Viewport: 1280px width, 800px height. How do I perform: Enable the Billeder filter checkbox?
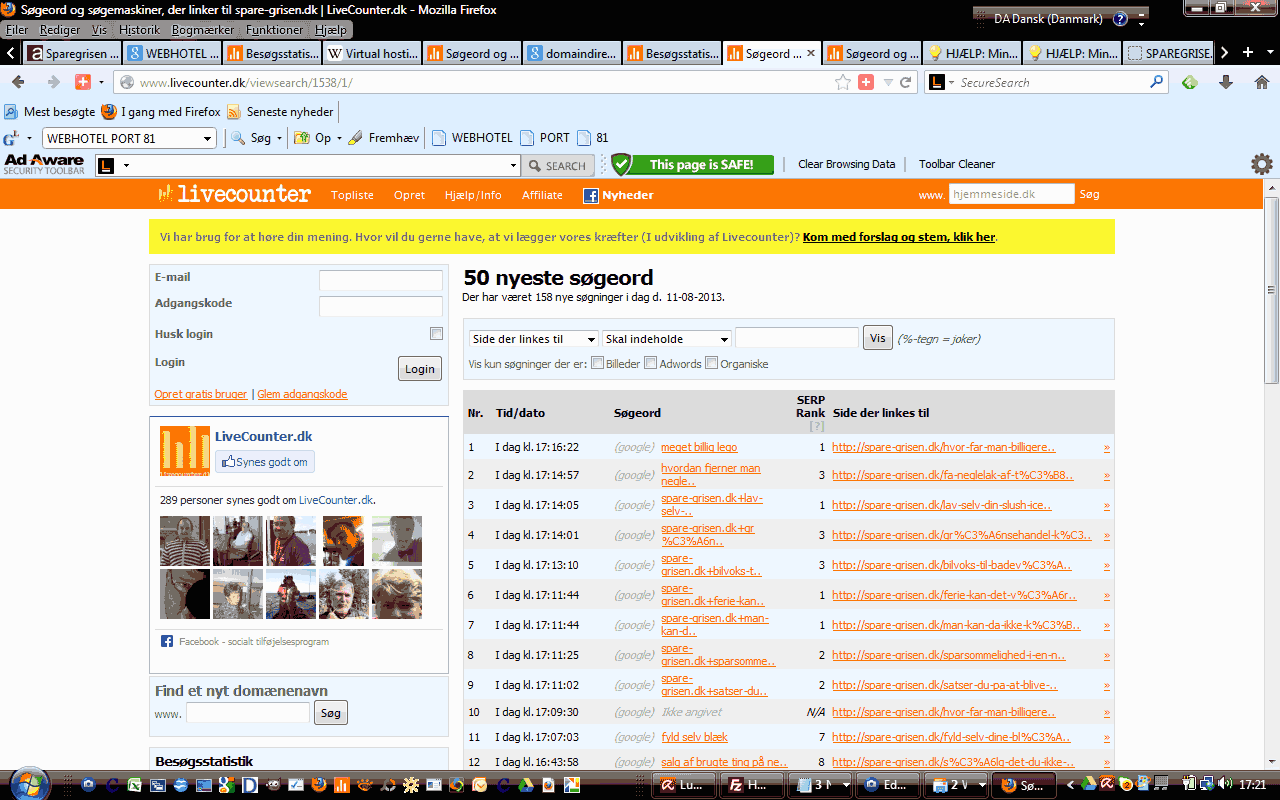pos(597,363)
